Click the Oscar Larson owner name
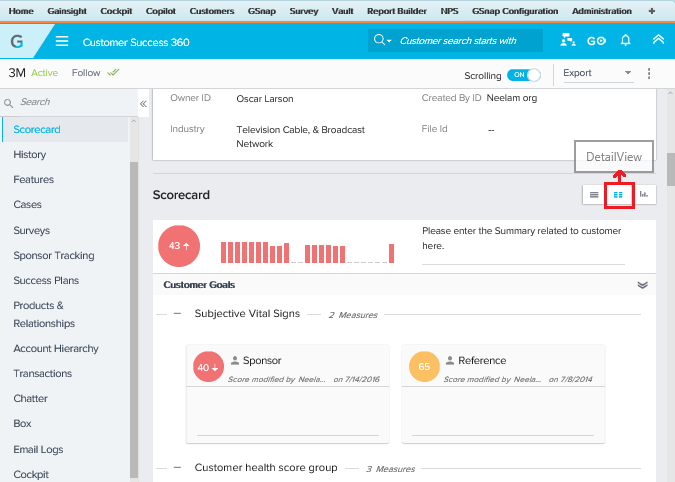675x482 pixels. click(x=265, y=99)
